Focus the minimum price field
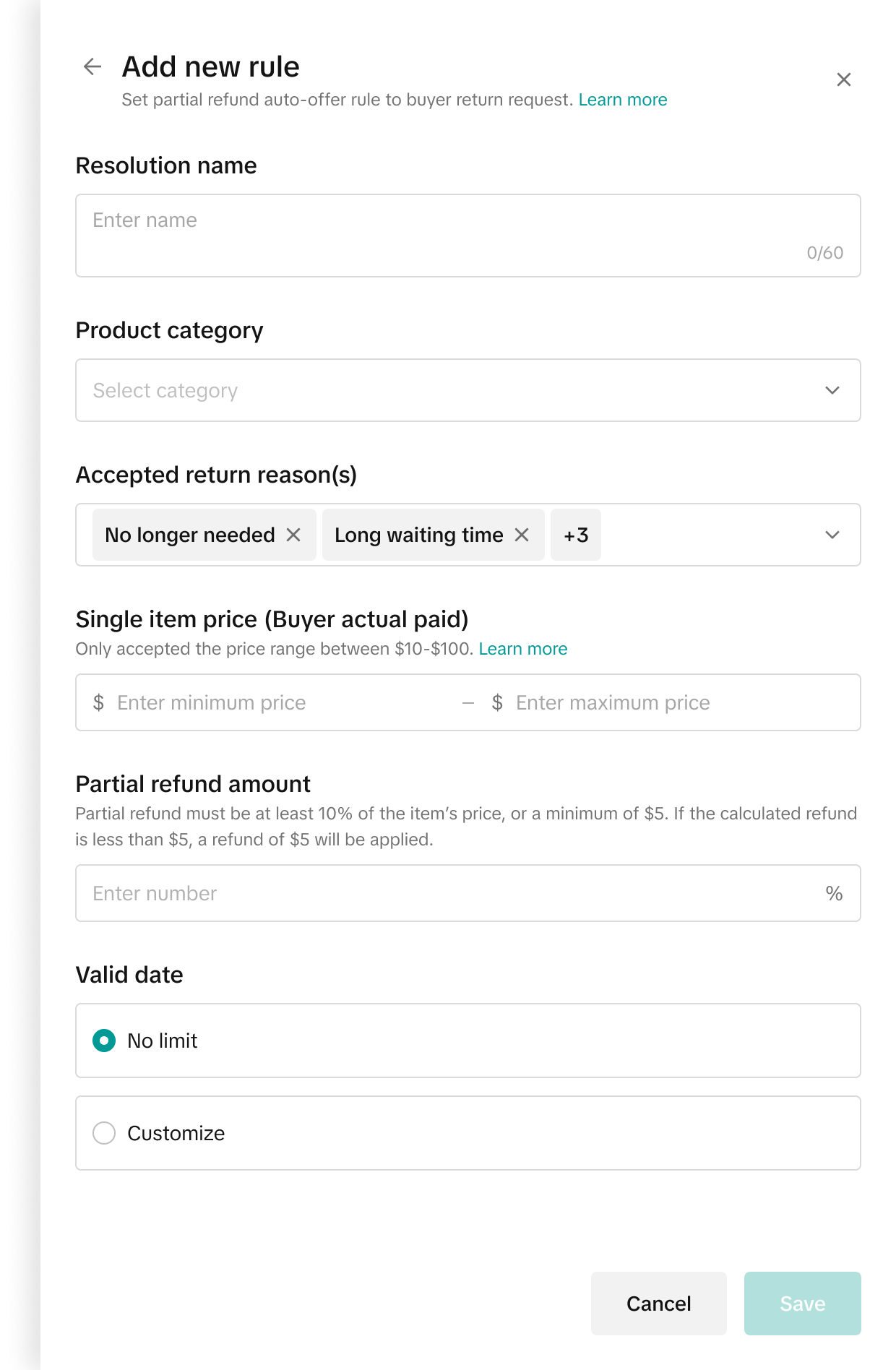The height and width of the screenshot is (1370, 896). point(282,702)
